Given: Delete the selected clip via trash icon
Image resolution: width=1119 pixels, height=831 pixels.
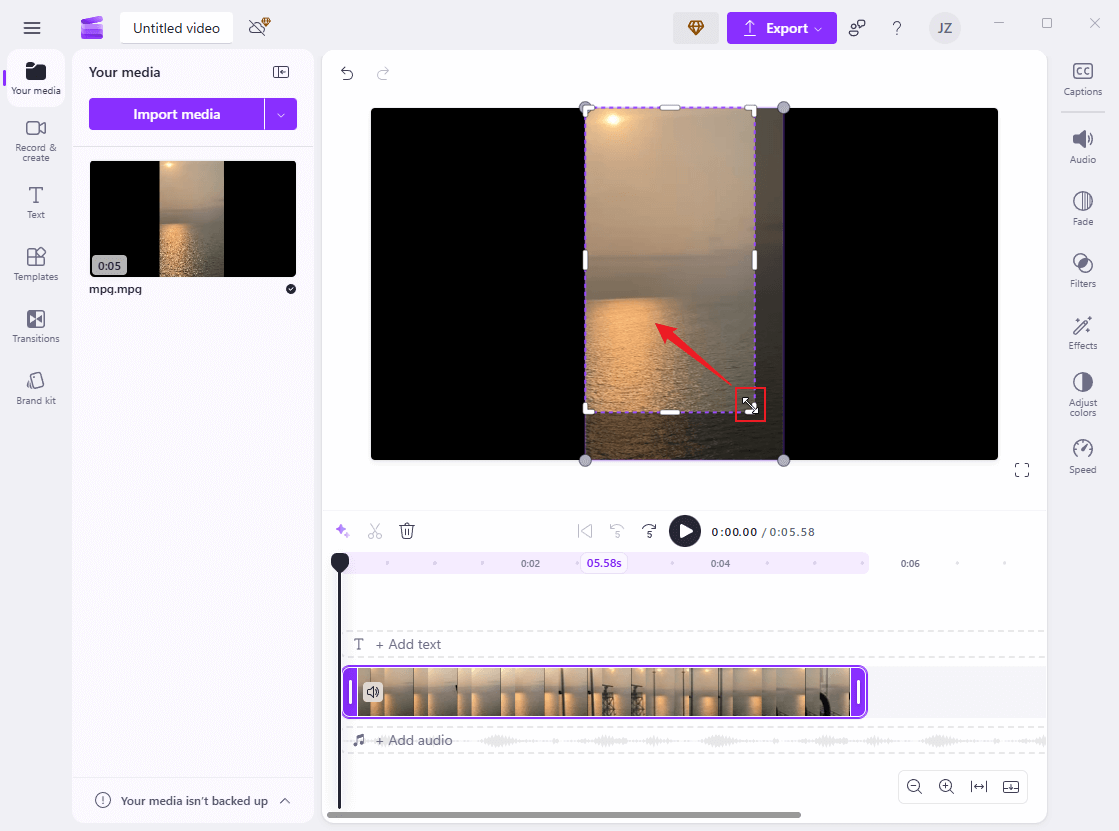Looking at the screenshot, I should pos(406,531).
